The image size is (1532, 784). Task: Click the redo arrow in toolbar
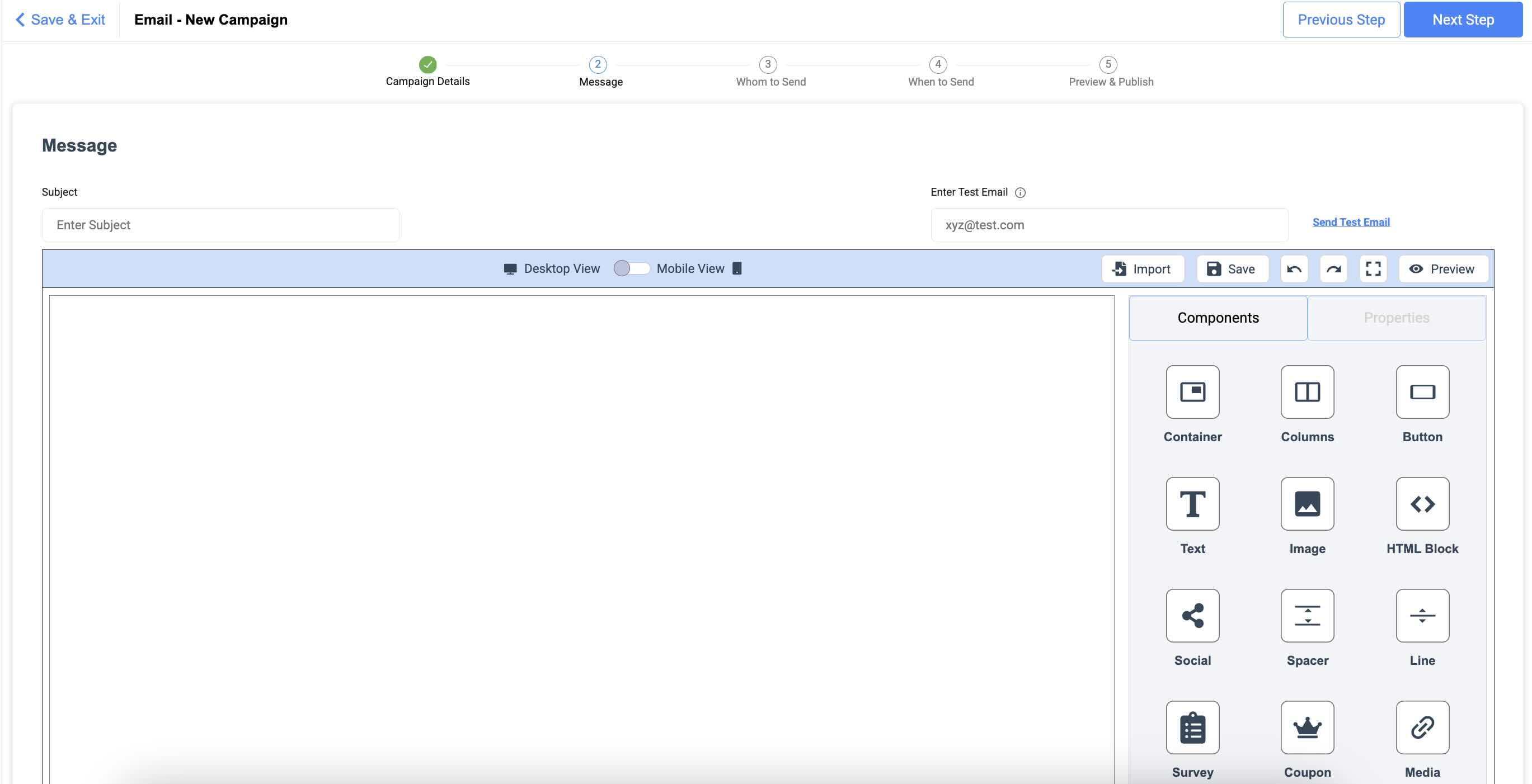1333,268
